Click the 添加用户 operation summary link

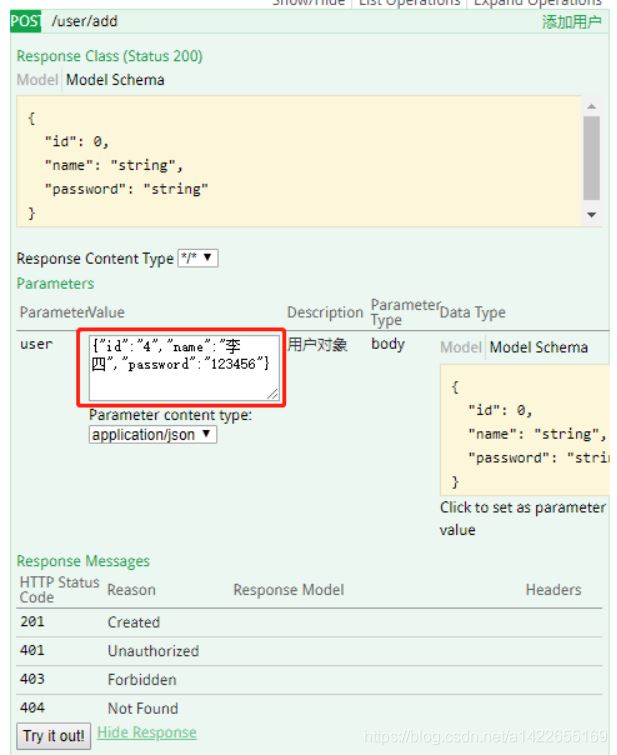pyautogui.click(x=572, y=22)
